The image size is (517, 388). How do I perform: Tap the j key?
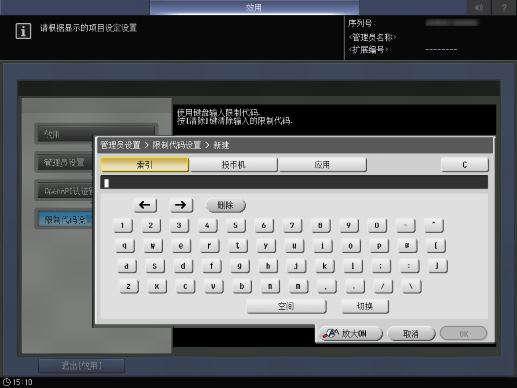296,266
